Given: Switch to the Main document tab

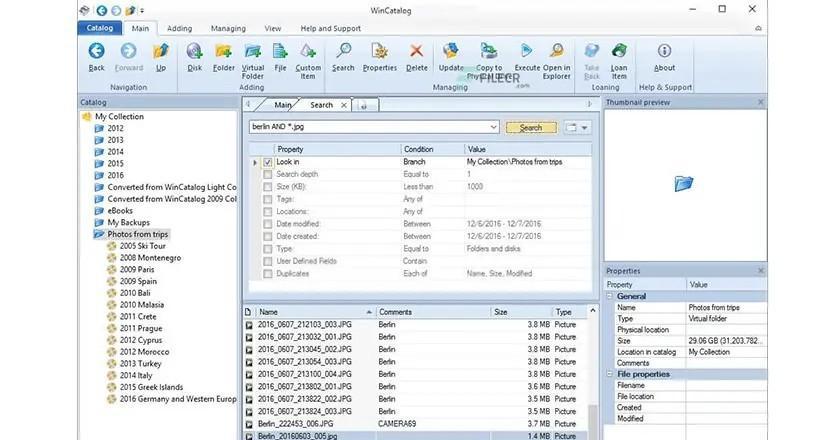Looking at the screenshot, I should tap(283, 105).
